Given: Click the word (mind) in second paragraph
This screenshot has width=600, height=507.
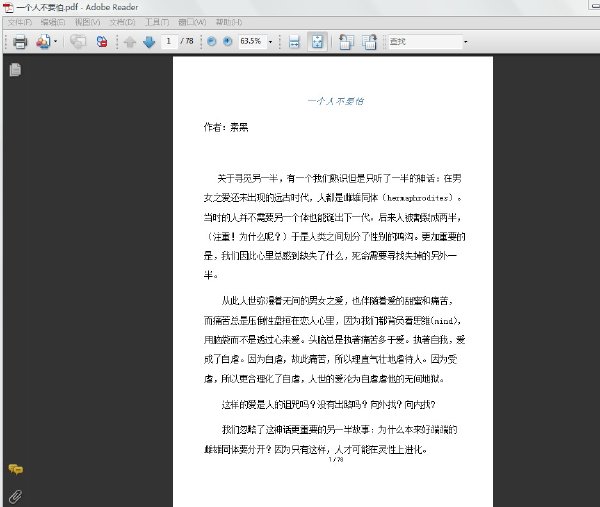Looking at the screenshot, I should [x=444, y=321].
